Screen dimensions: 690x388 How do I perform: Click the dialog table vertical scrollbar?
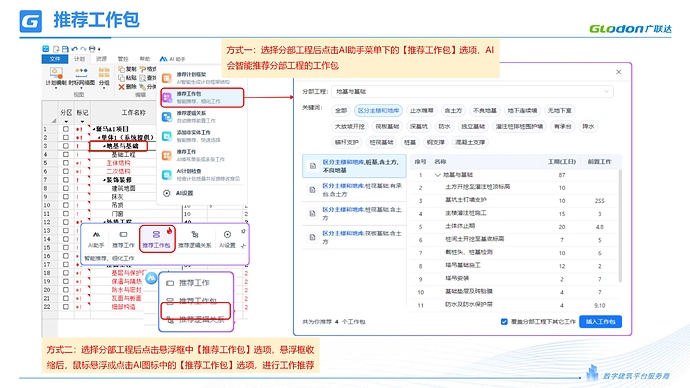pyautogui.click(x=620, y=226)
